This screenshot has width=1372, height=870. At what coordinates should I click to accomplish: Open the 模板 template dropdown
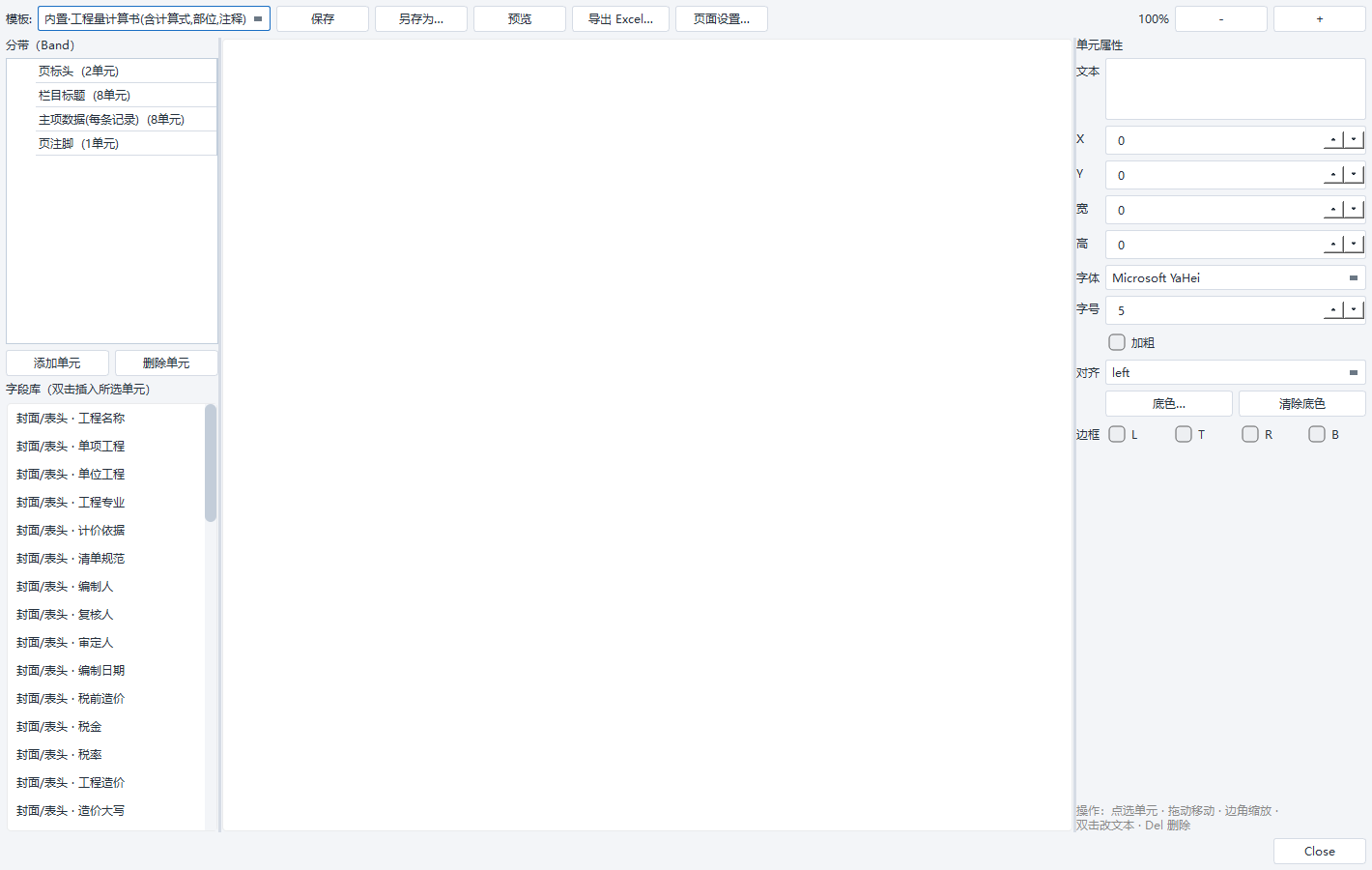point(154,18)
